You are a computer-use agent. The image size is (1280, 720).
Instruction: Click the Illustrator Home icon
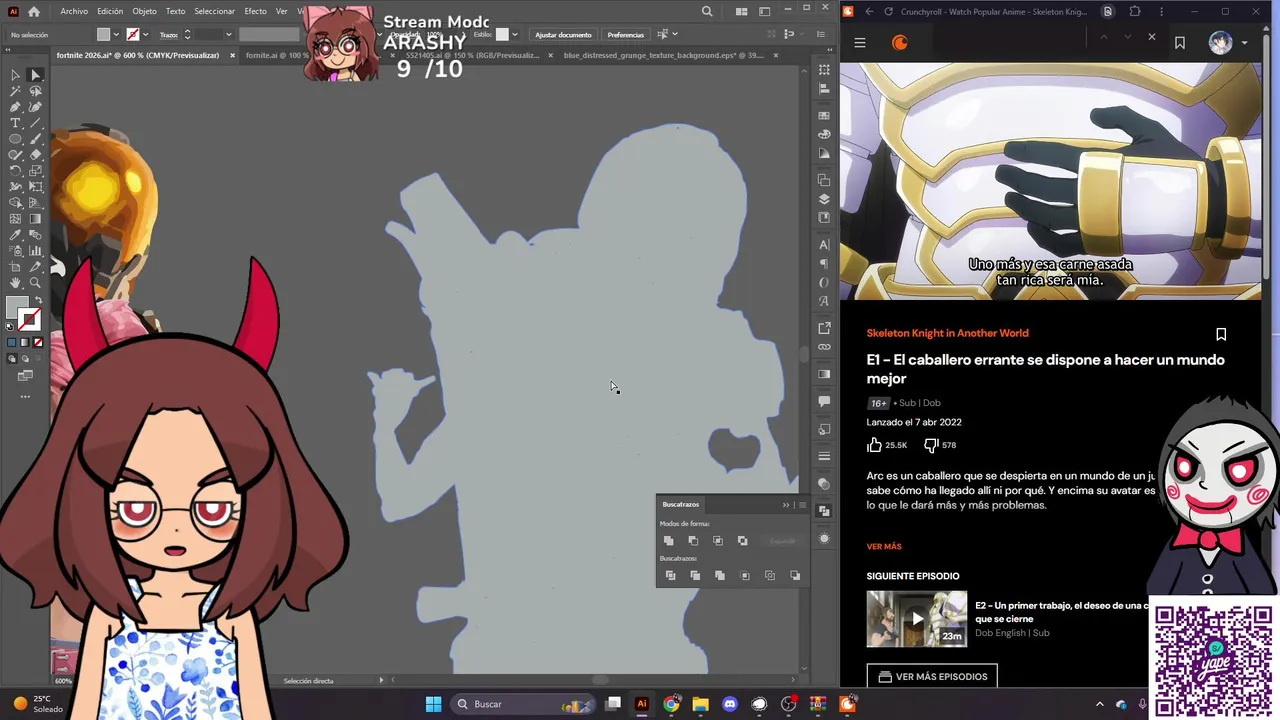click(34, 12)
